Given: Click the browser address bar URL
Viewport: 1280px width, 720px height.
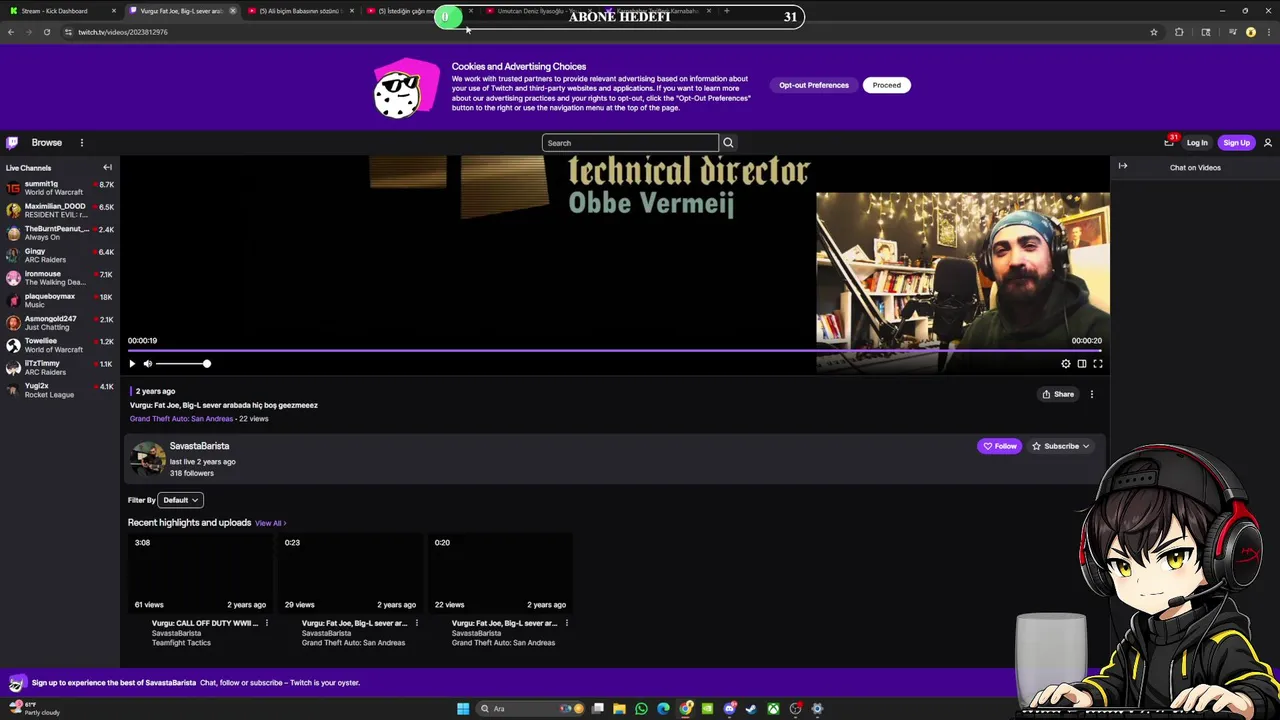Looking at the screenshot, I should pyautogui.click(x=123, y=32).
